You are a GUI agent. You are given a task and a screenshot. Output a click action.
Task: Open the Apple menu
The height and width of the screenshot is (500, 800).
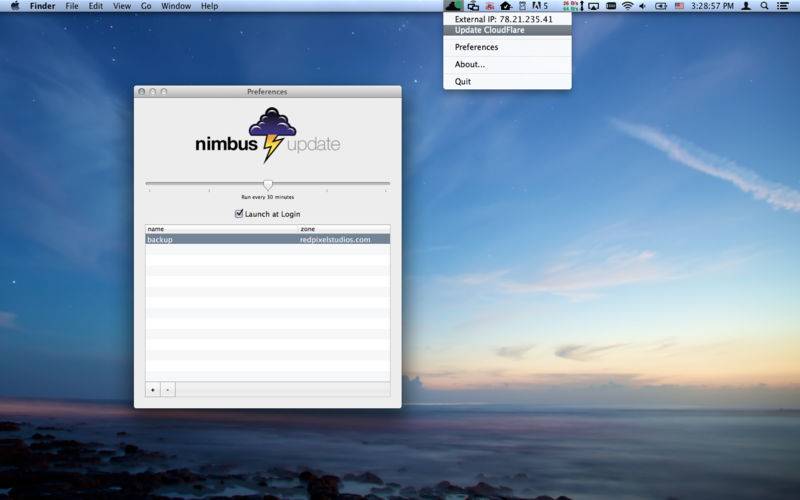[x=15, y=6]
